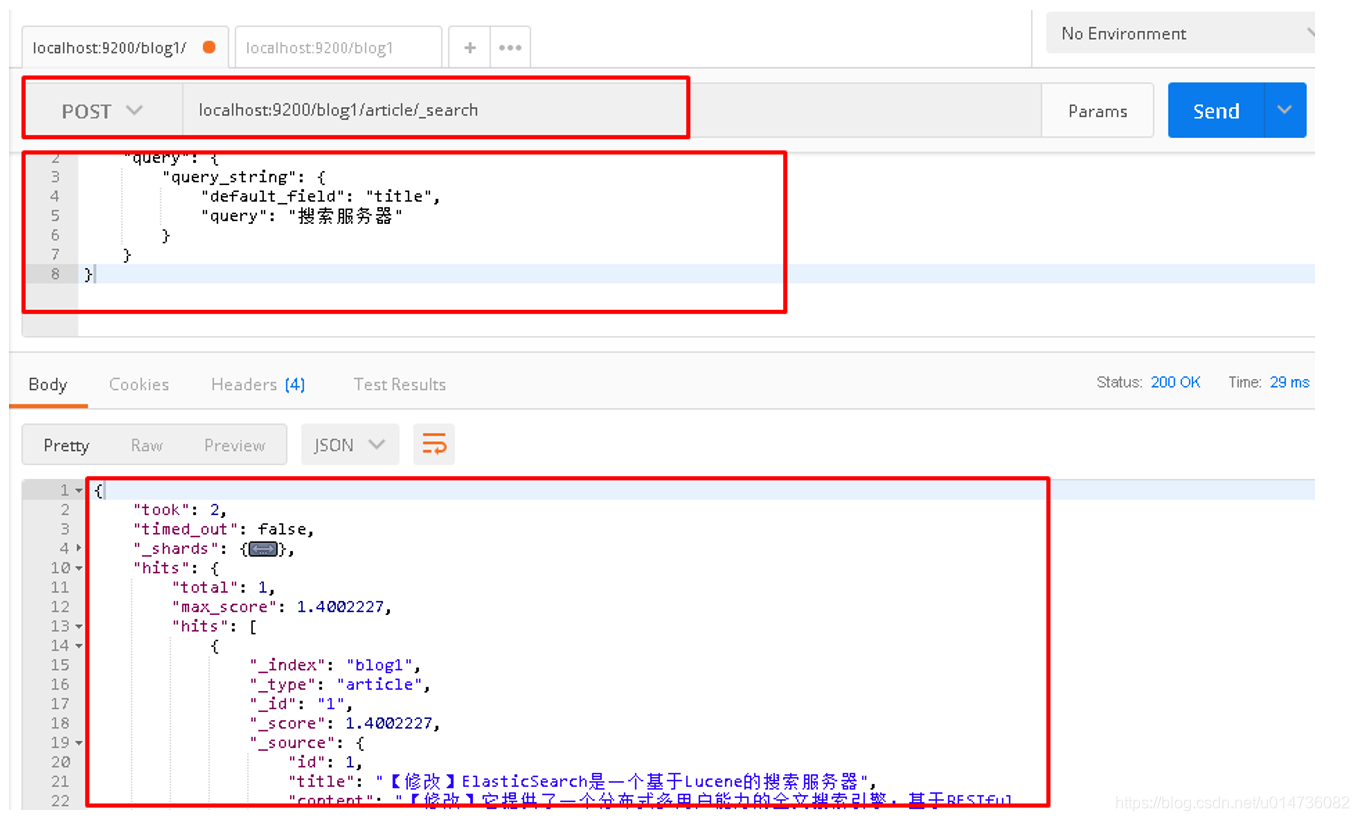
Task: Collapse the hits array at line 13
Action: pos(79,626)
